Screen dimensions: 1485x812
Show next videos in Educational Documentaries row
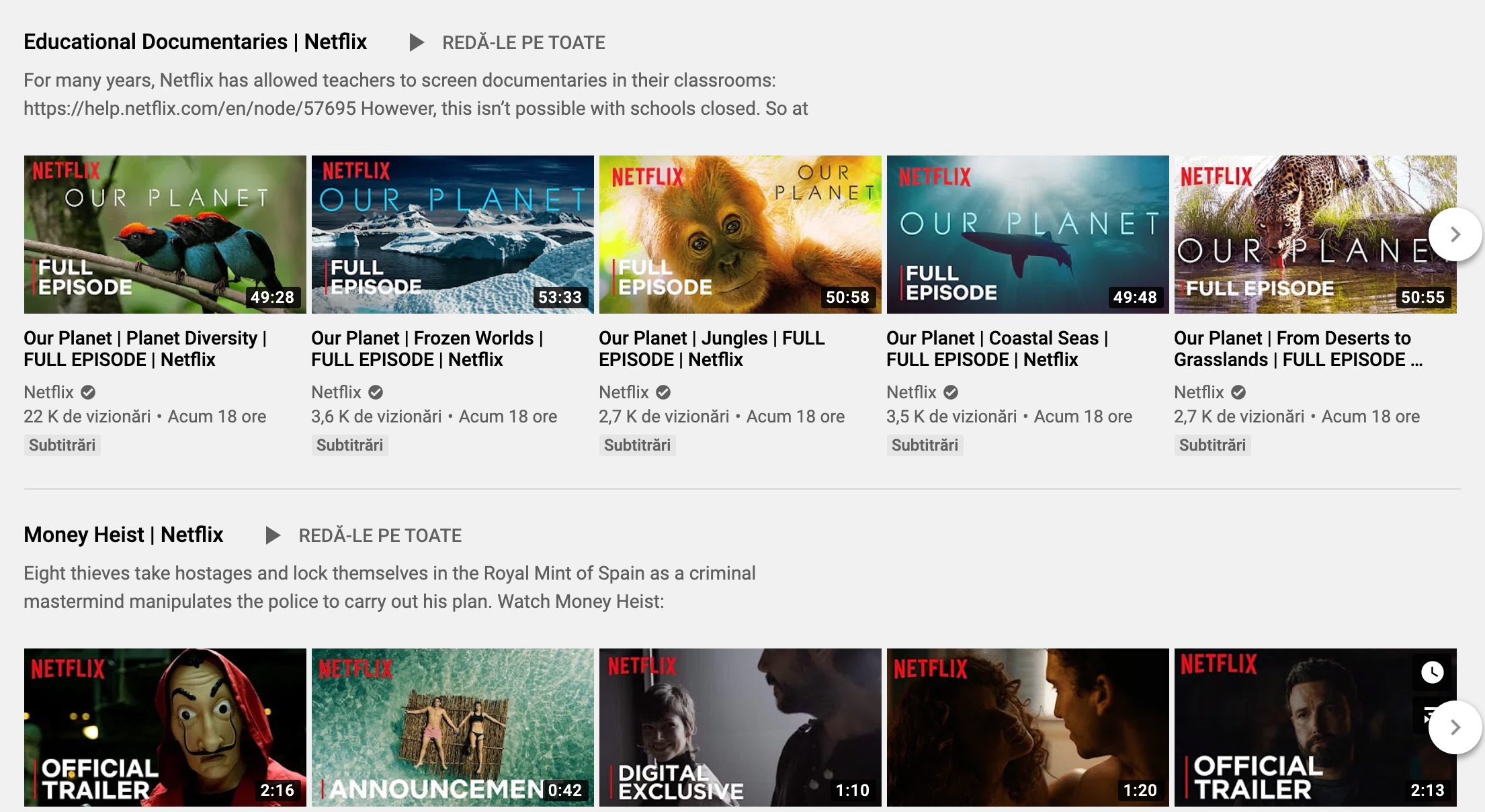click(1455, 234)
